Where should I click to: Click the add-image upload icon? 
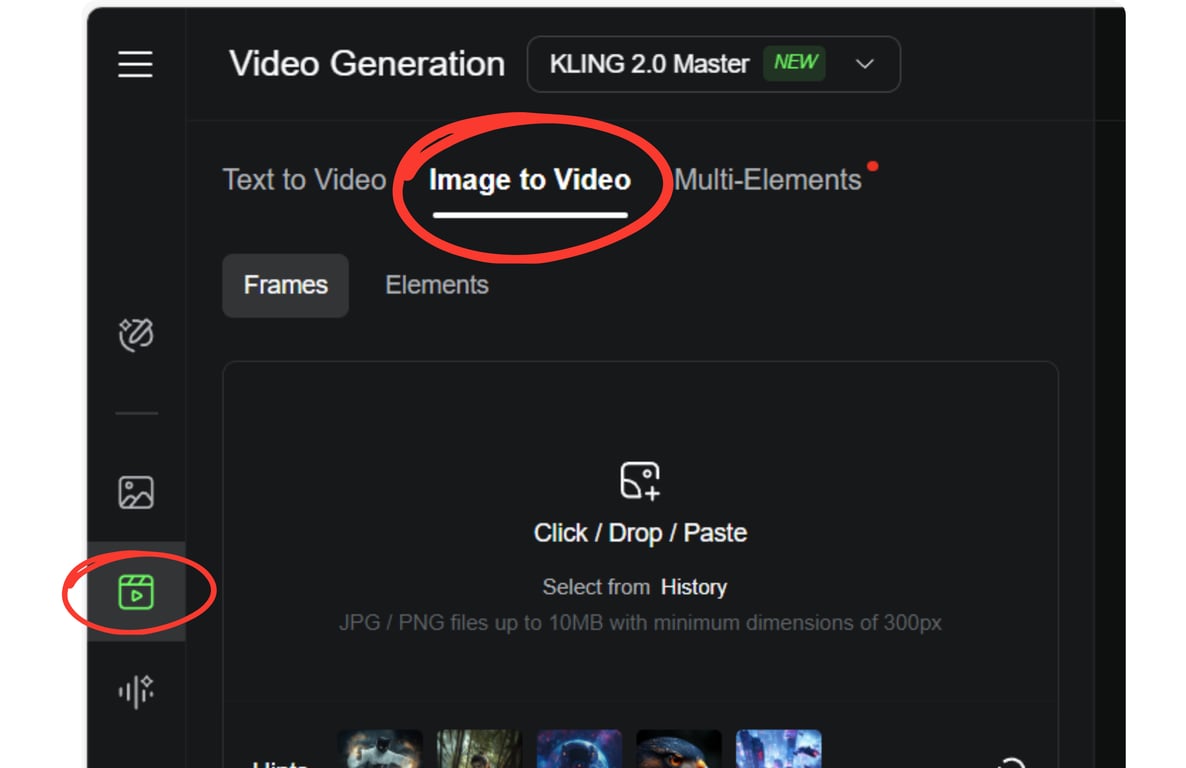click(640, 481)
